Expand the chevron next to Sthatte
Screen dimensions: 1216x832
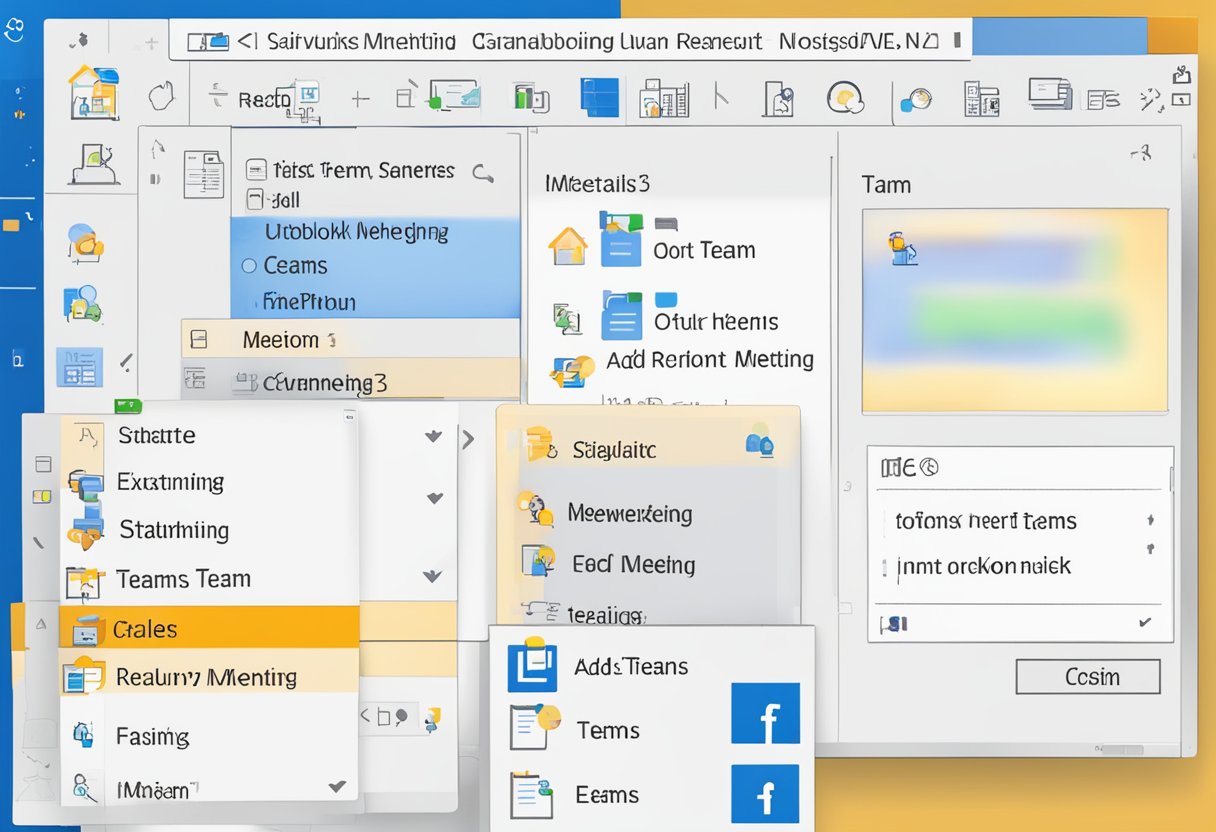[x=433, y=436]
